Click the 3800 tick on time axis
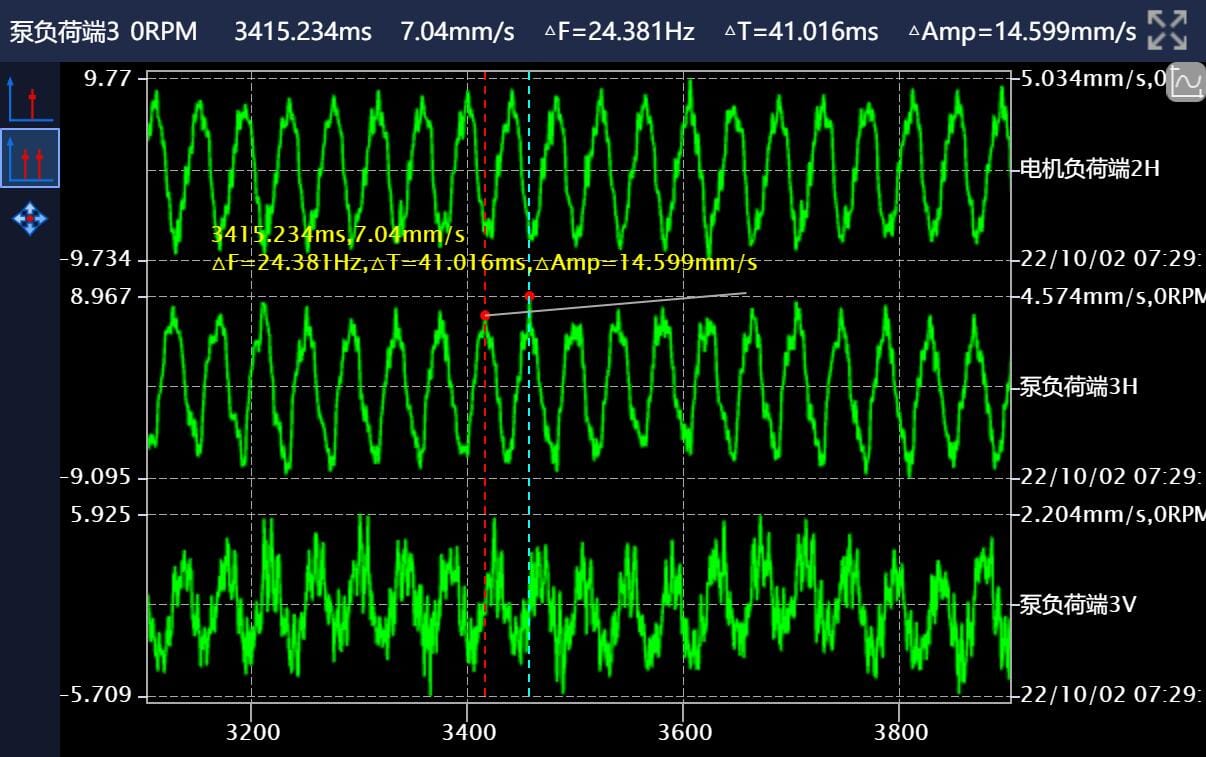Image resolution: width=1206 pixels, height=757 pixels. [900, 732]
